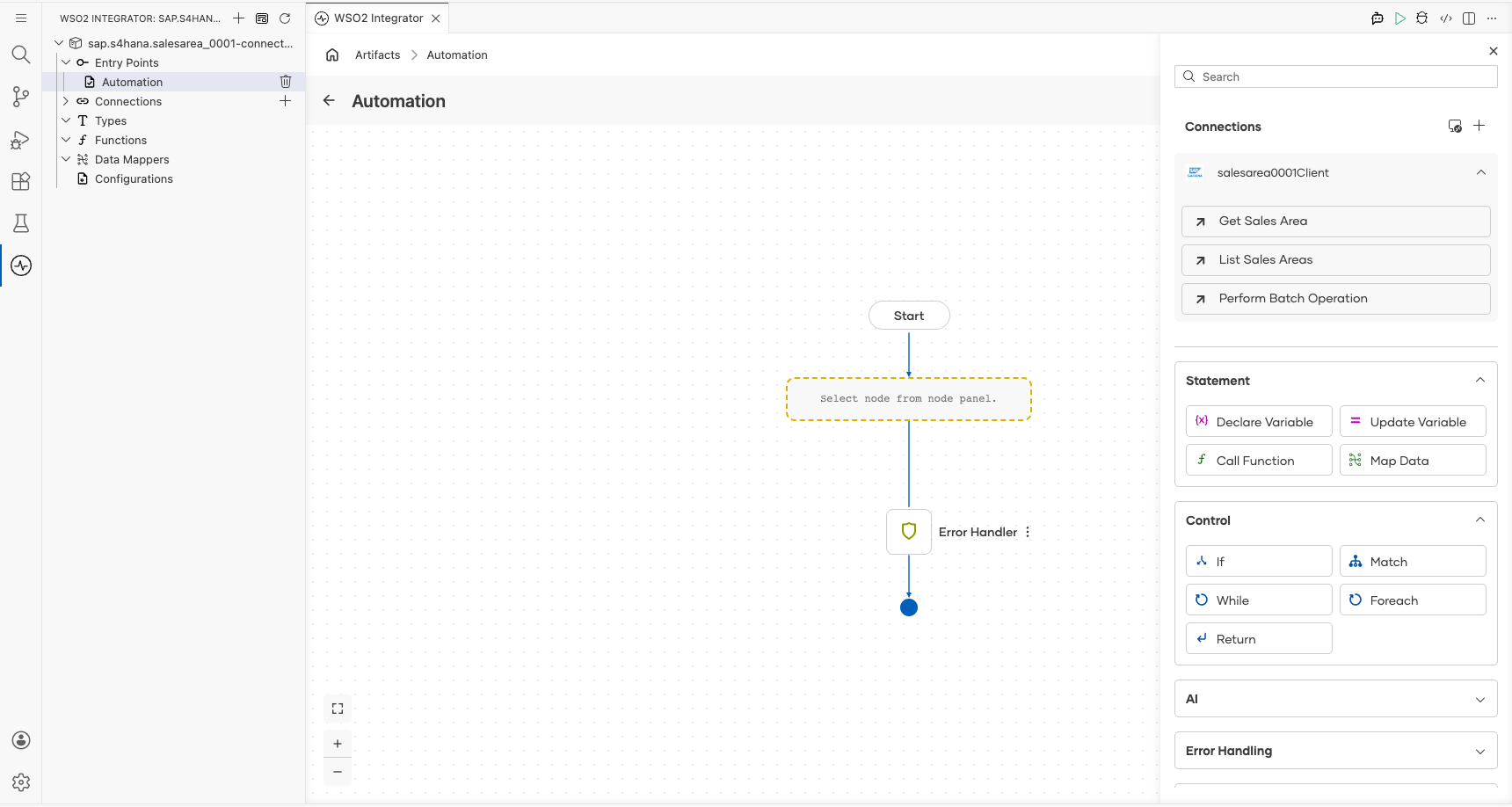Viewport: 1512px width, 807px height.
Task: Zoom in with the plus button on canvas
Action: tap(338, 744)
